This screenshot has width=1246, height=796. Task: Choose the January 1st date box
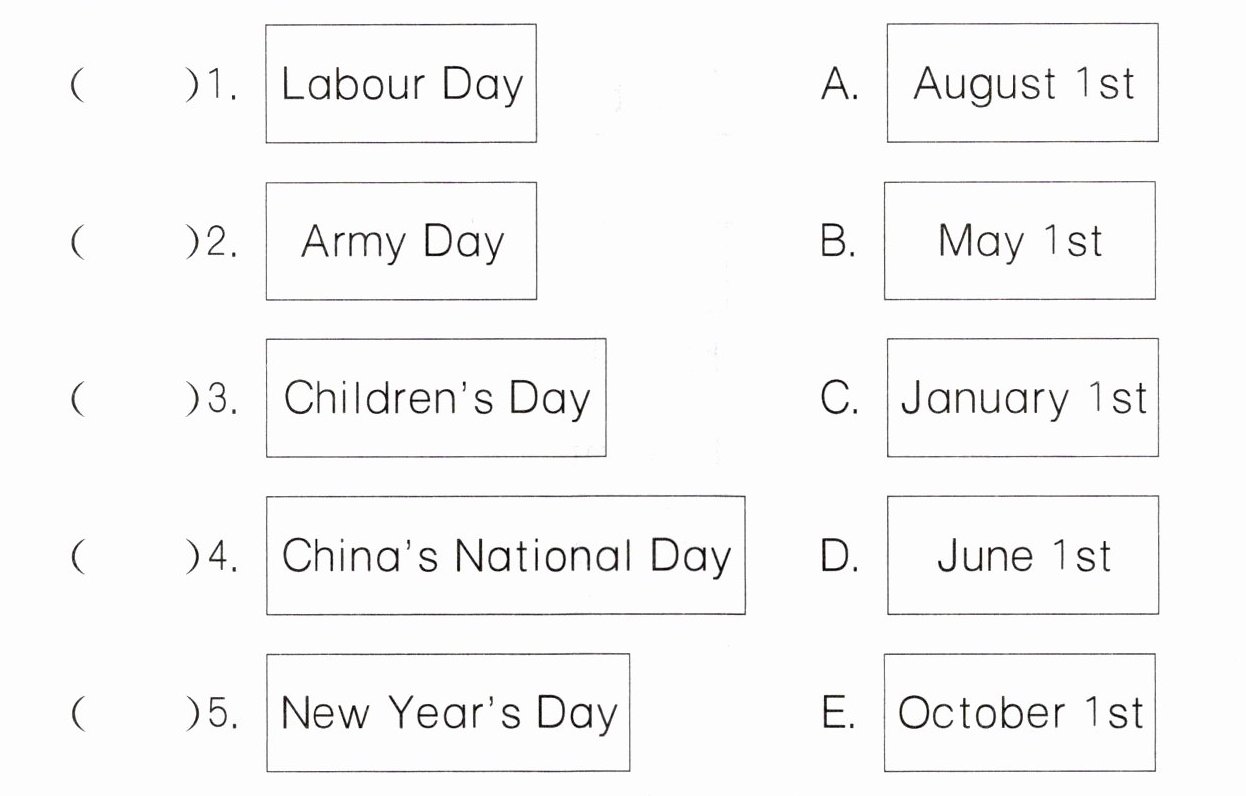tap(1022, 398)
